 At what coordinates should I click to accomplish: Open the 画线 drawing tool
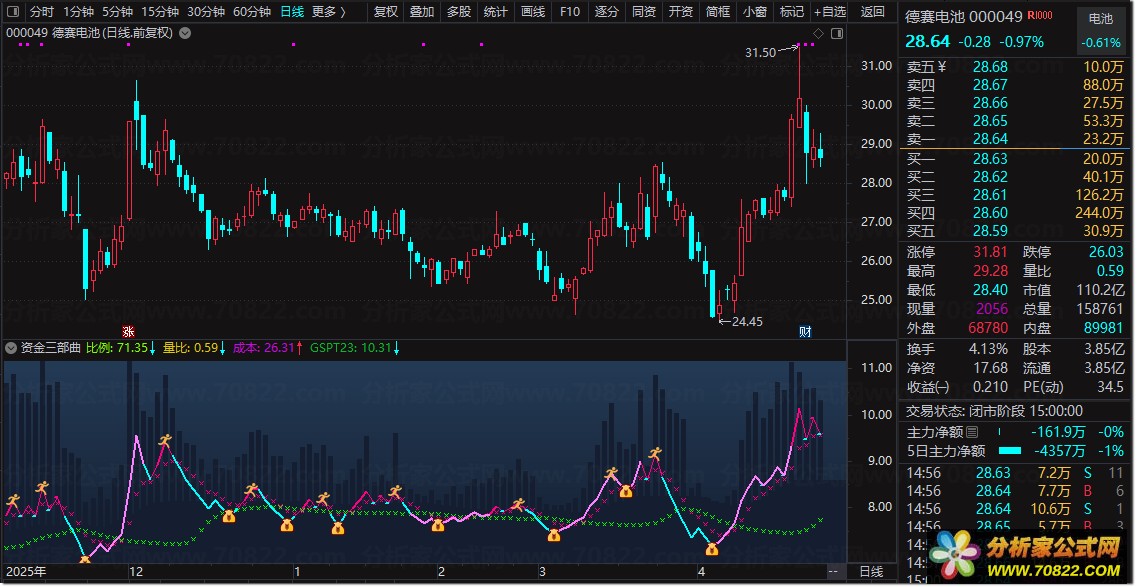tap(533, 12)
